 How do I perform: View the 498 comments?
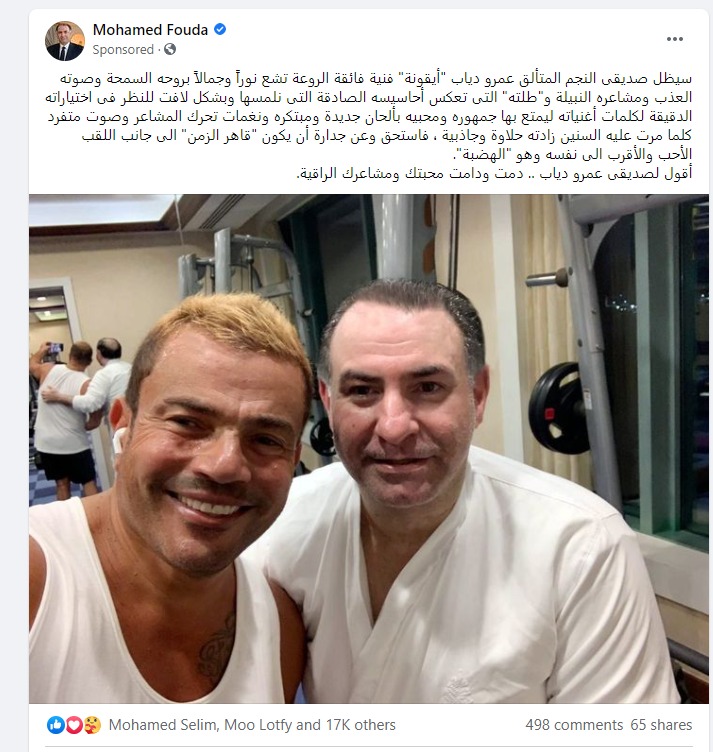click(574, 725)
